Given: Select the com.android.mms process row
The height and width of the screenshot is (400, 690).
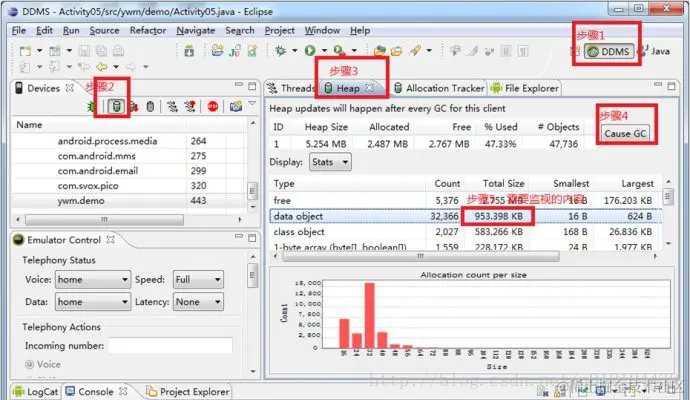Looking at the screenshot, I should 128,156.
